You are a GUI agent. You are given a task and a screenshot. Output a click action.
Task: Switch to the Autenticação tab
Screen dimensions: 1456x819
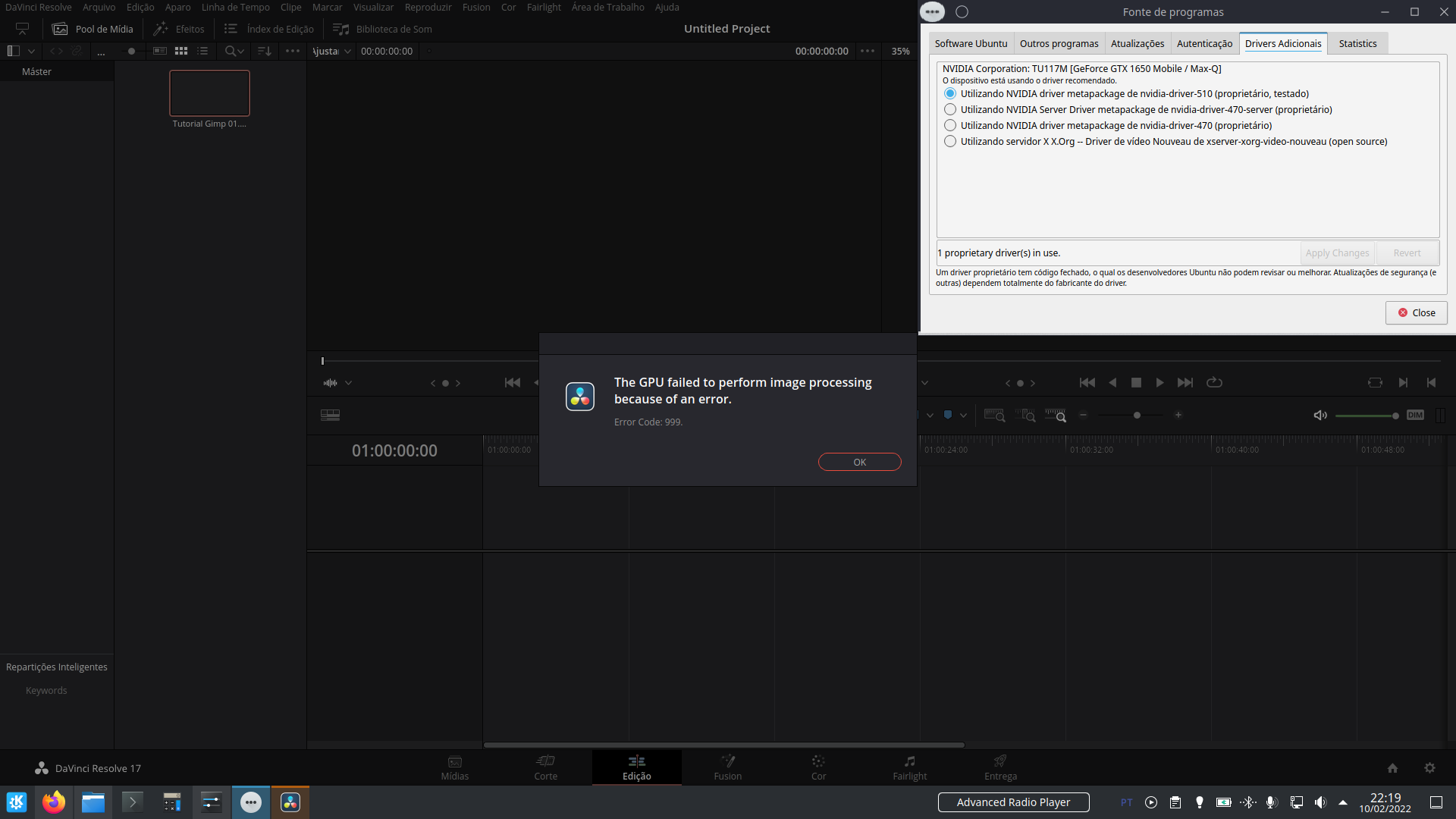pyautogui.click(x=1204, y=43)
